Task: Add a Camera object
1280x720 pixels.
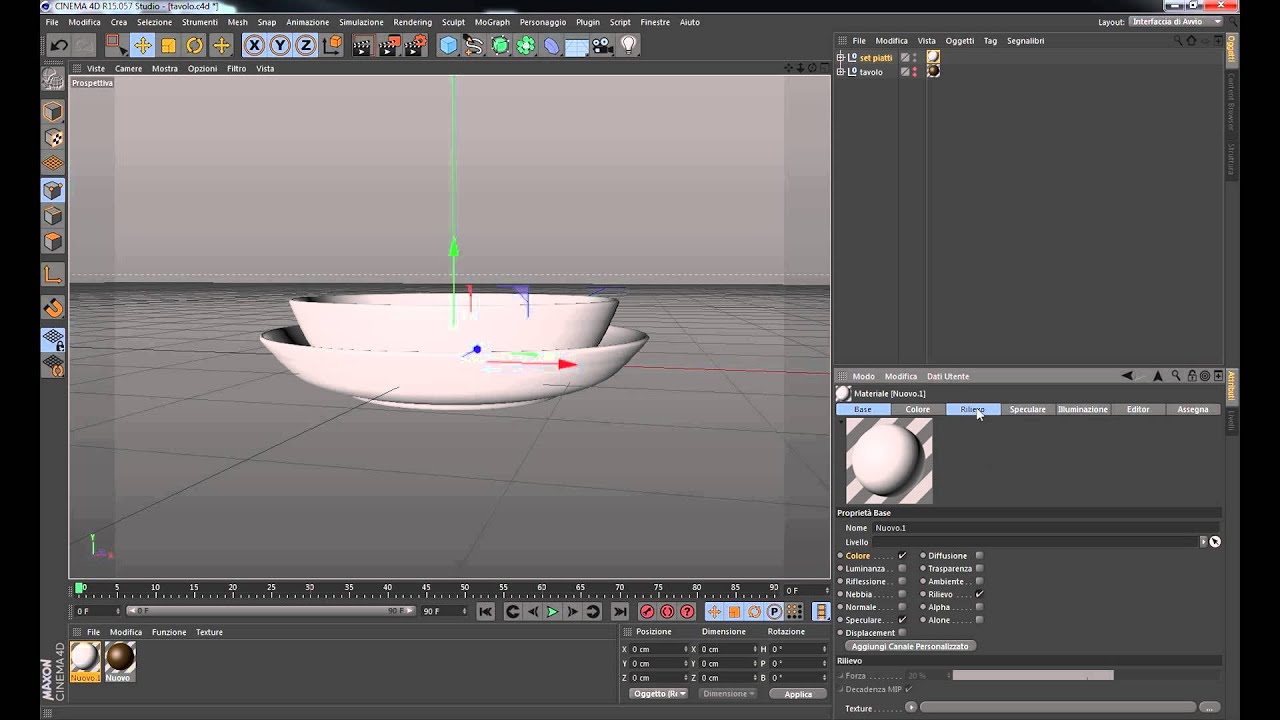Action: (x=602, y=45)
